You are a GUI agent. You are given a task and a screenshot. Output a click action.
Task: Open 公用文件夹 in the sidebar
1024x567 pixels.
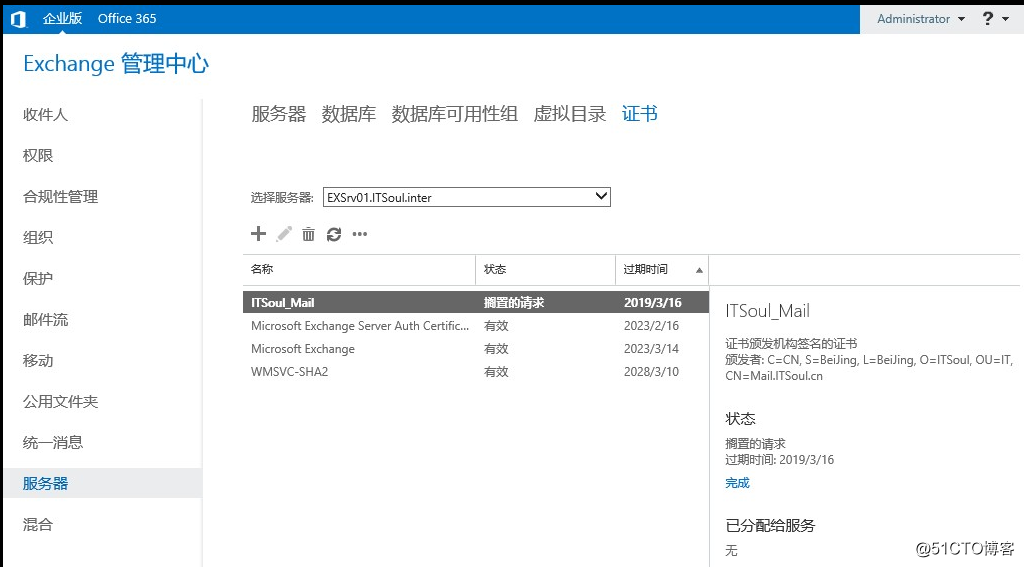[61, 401]
